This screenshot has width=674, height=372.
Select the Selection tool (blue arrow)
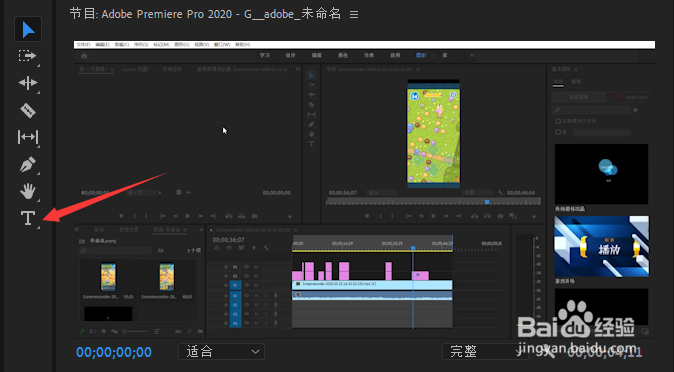pyautogui.click(x=28, y=29)
